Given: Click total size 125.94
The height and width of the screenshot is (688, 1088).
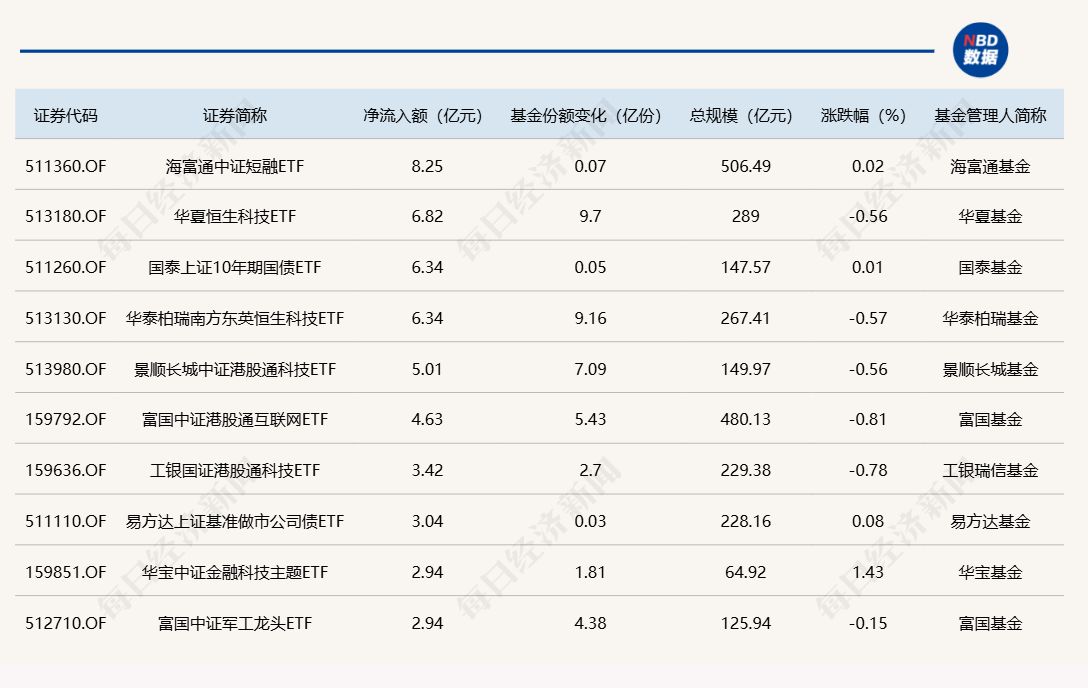Looking at the screenshot, I should pos(746,623).
